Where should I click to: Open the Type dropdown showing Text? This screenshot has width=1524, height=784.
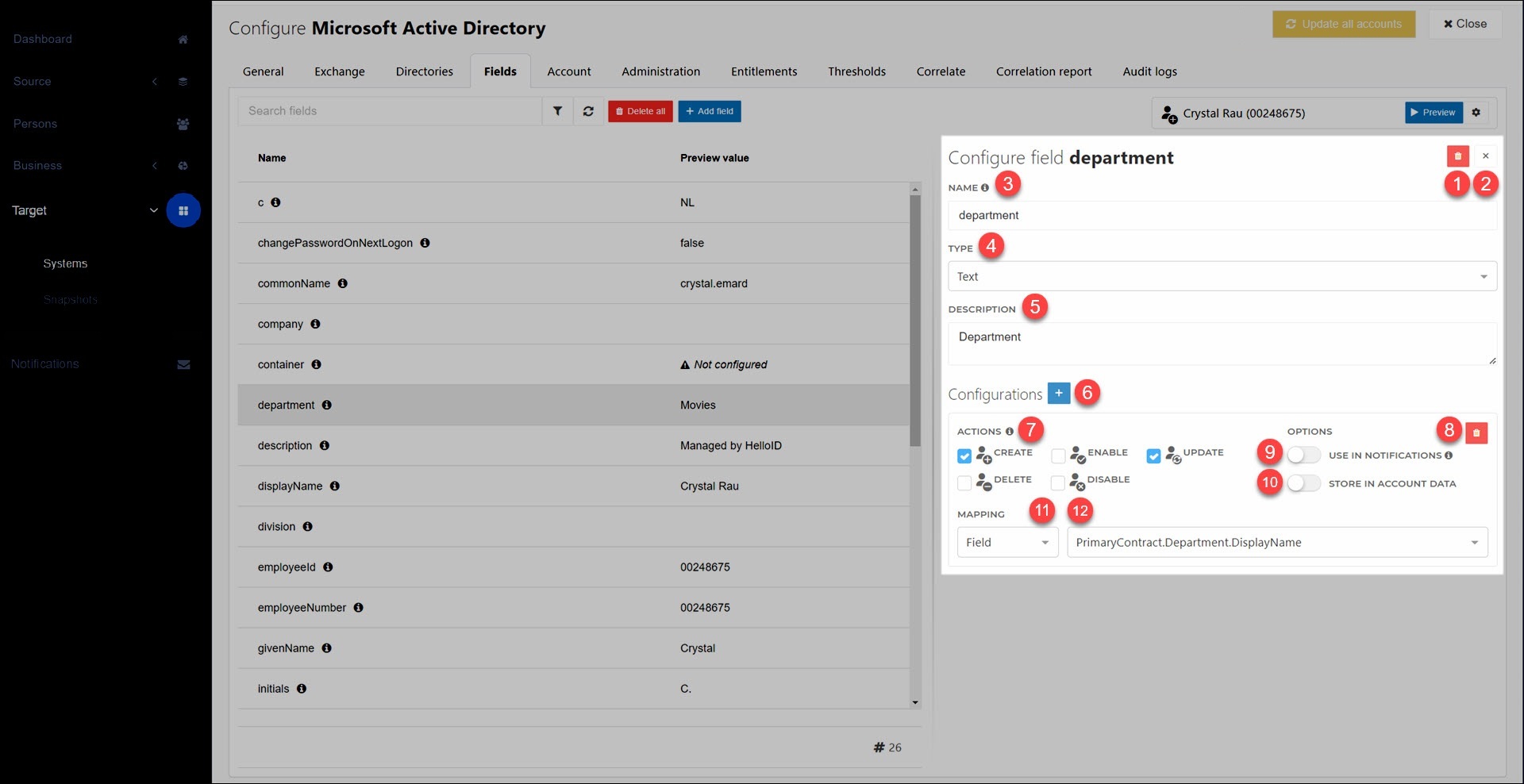1222,276
